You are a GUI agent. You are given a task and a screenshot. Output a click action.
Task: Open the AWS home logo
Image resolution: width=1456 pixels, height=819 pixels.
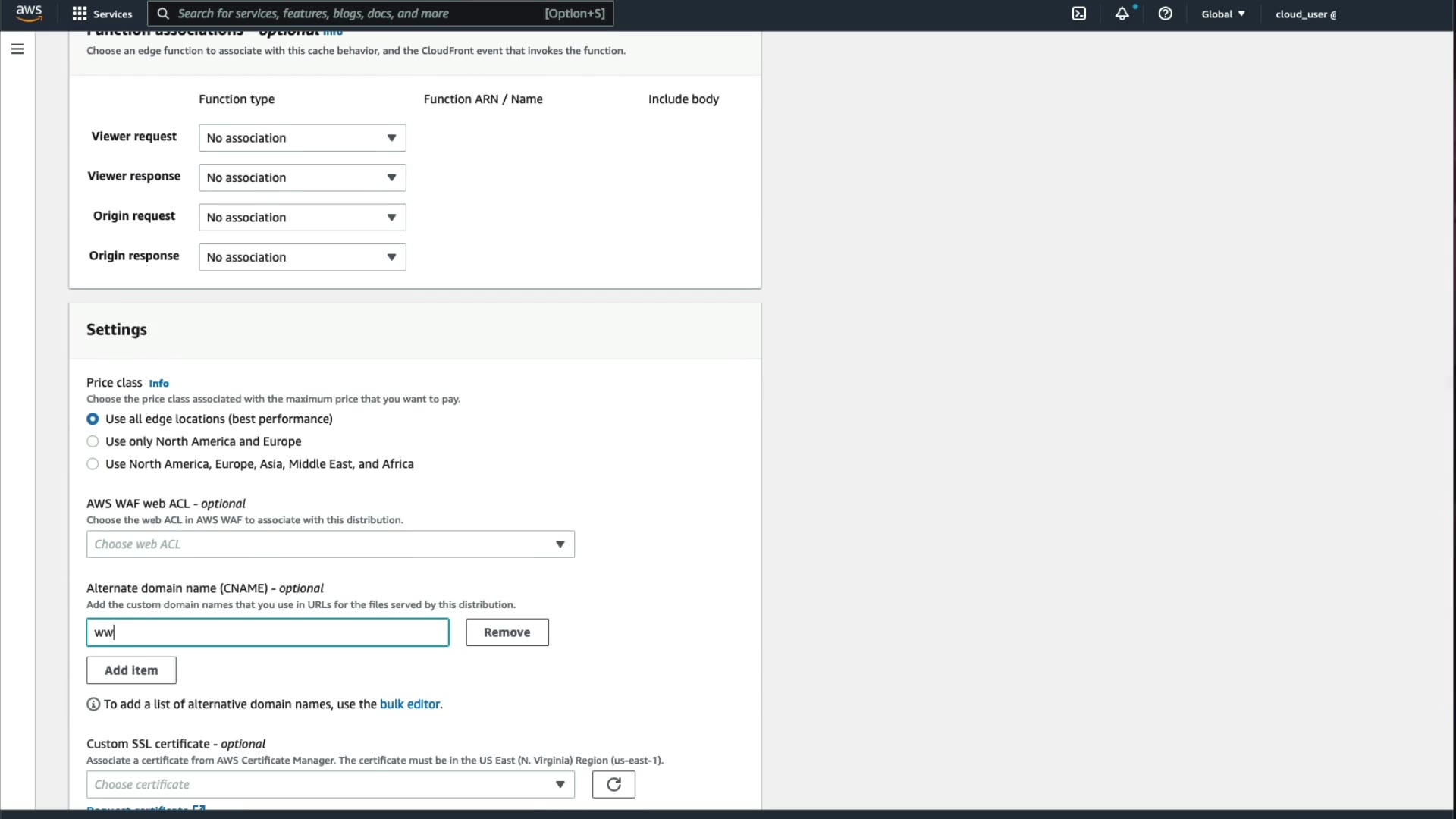(29, 13)
